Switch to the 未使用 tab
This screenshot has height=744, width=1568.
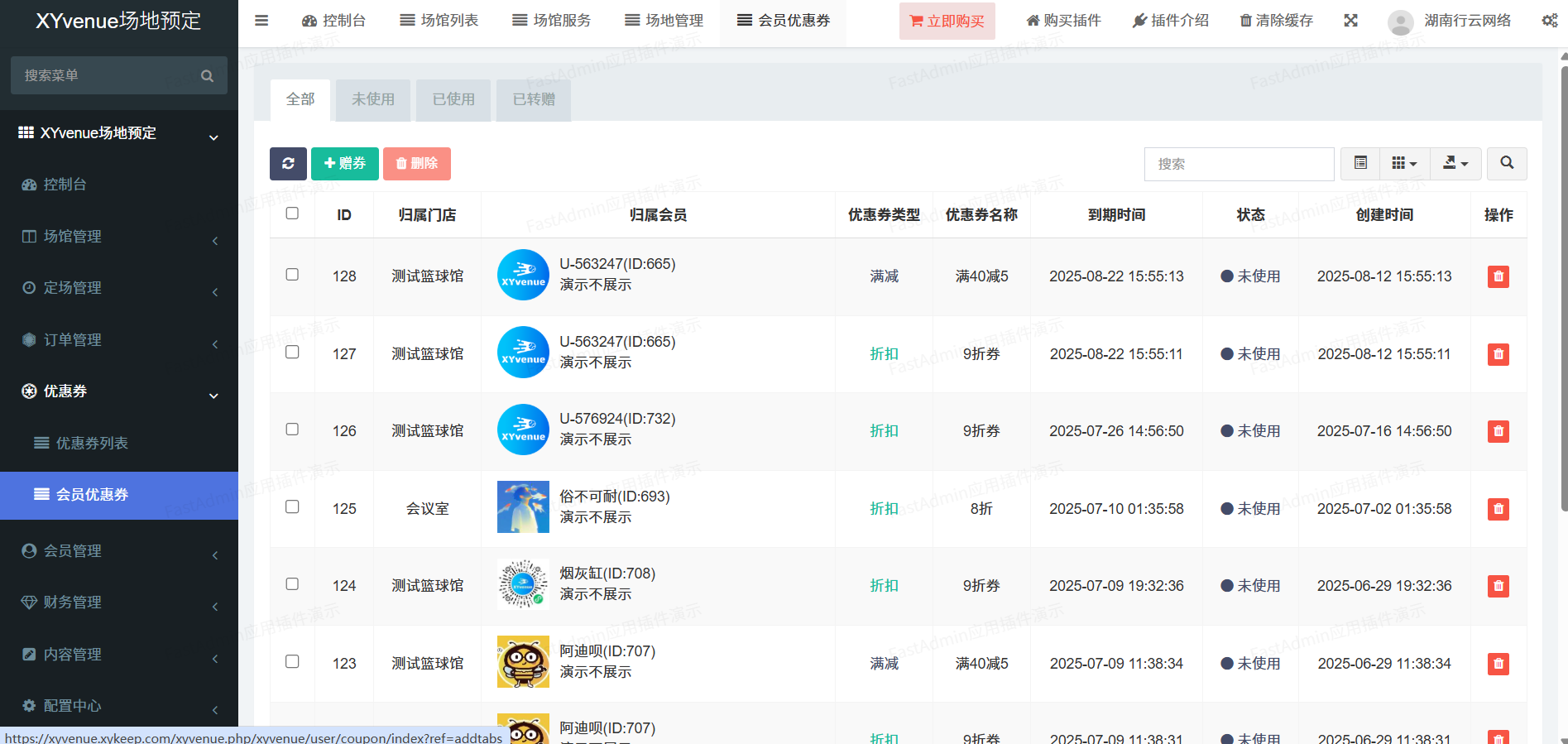(373, 99)
